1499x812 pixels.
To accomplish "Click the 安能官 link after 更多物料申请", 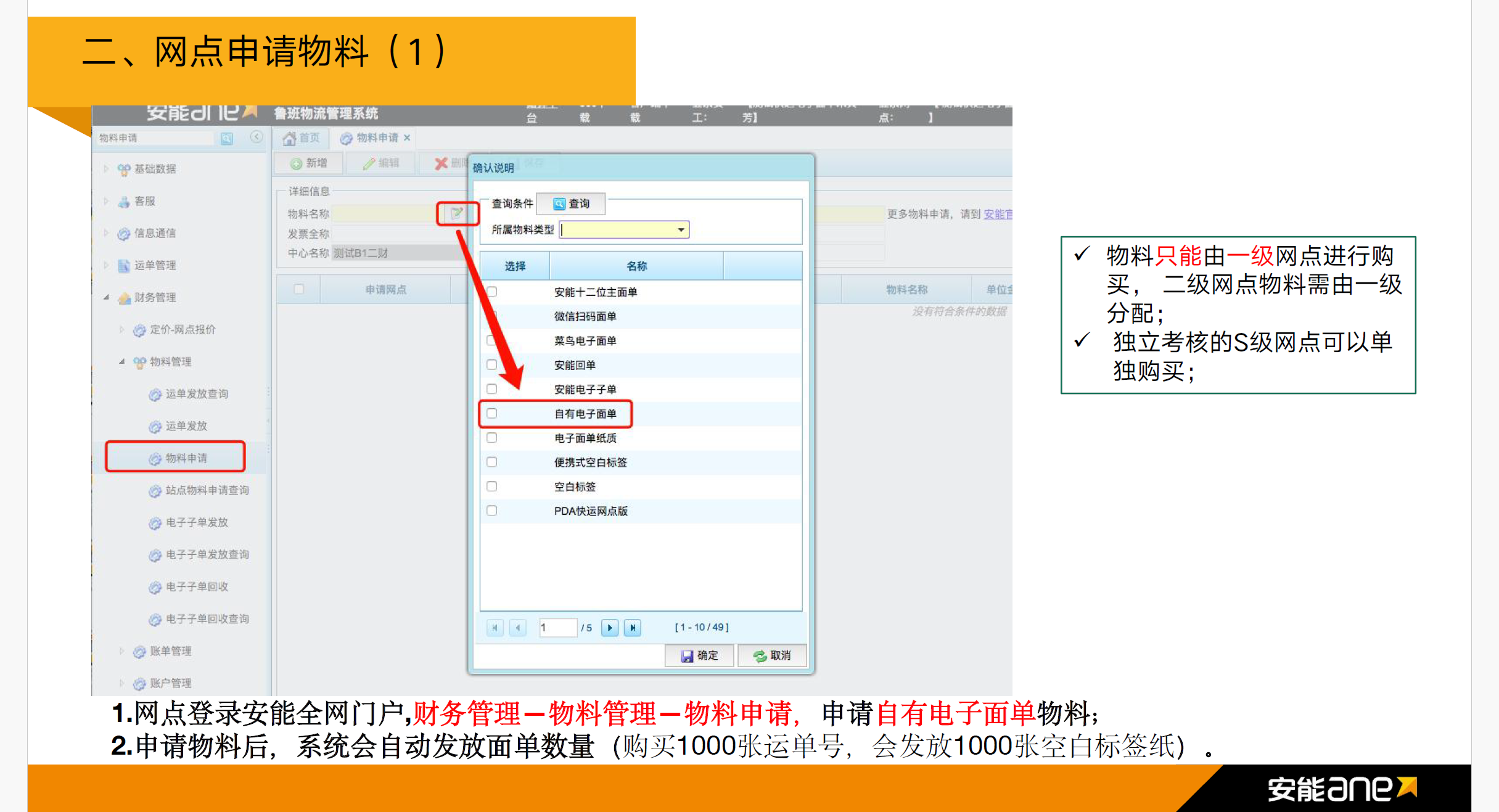I will (998, 214).
